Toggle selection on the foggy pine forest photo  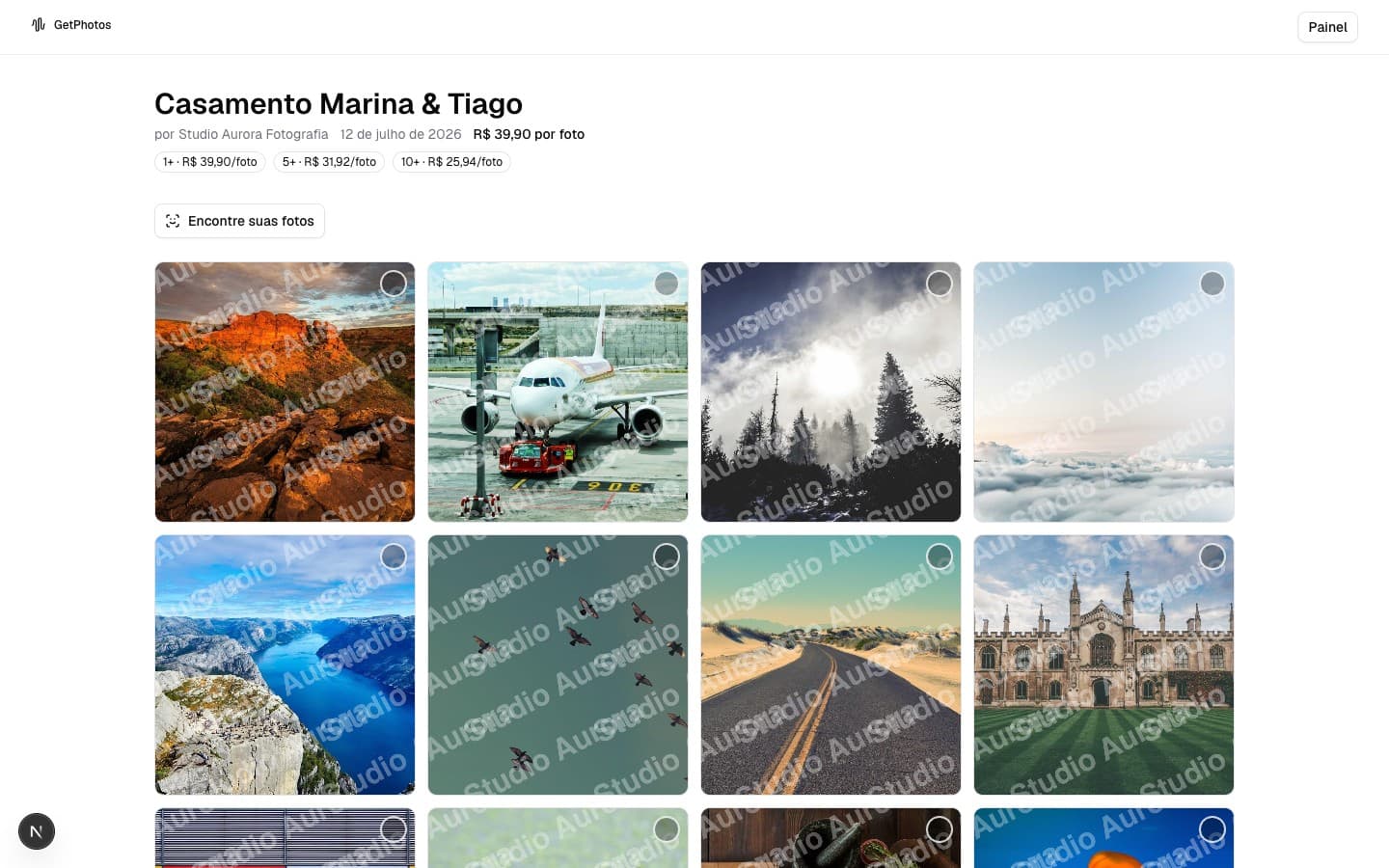(940, 284)
